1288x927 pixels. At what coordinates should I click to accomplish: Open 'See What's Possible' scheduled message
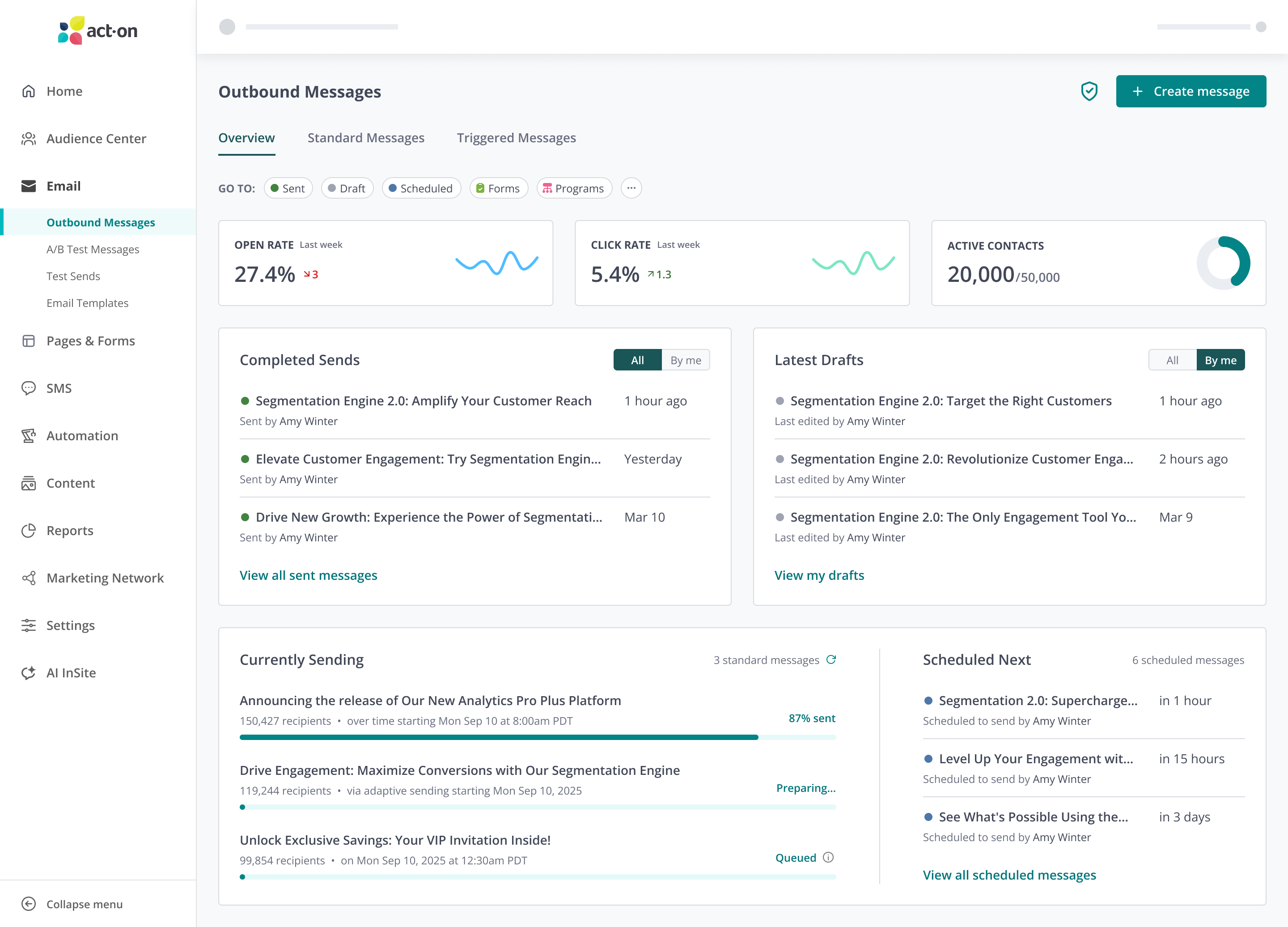pyautogui.click(x=1033, y=817)
